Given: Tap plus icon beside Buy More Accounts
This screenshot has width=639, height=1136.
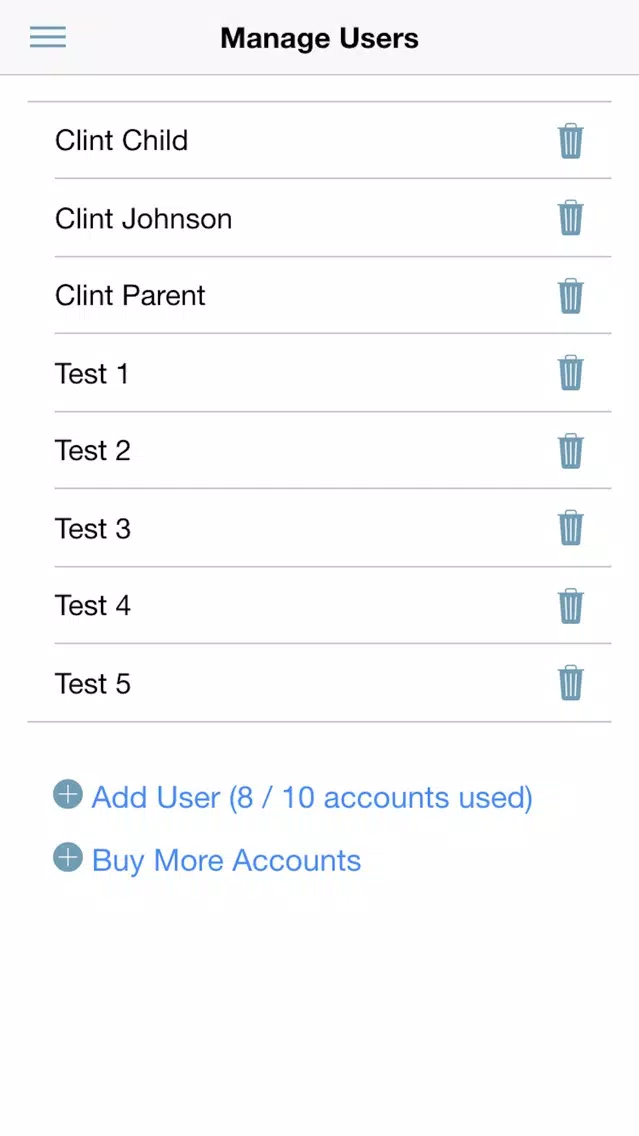Looking at the screenshot, I should pyautogui.click(x=67, y=857).
